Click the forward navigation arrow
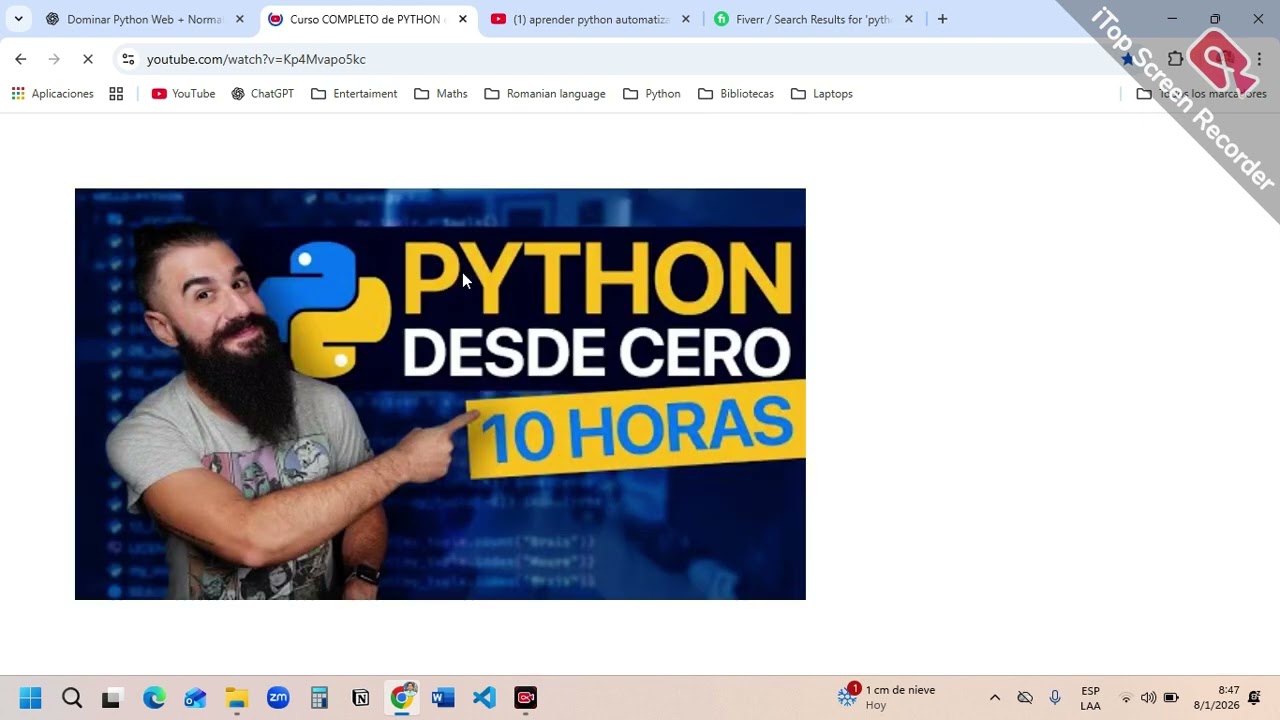Screen dimensions: 1280x720 54,59
